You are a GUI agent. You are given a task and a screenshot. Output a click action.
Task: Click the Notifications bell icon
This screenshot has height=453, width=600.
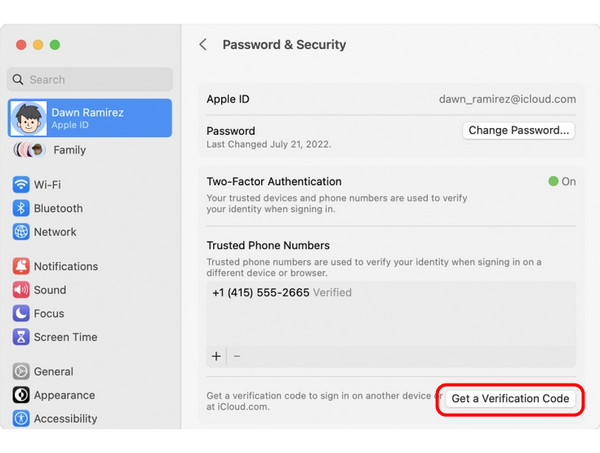(x=21, y=266)
